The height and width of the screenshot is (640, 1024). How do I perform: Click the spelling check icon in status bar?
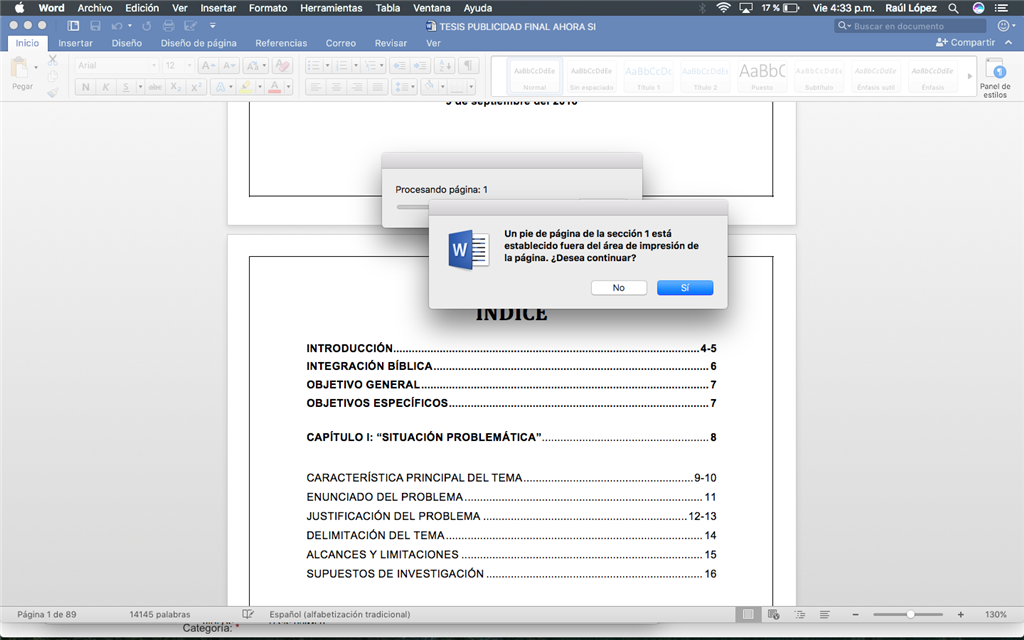(248, 614)
